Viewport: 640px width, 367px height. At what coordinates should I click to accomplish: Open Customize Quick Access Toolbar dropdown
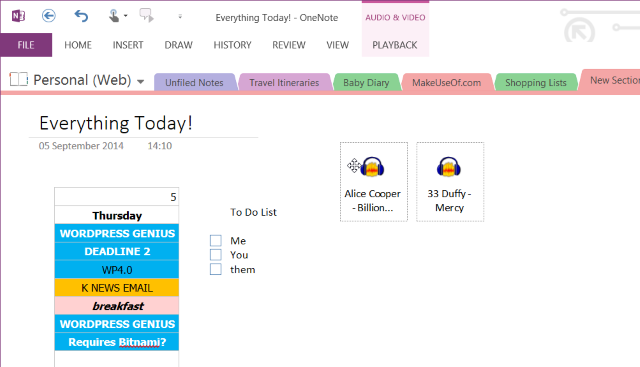180,17
